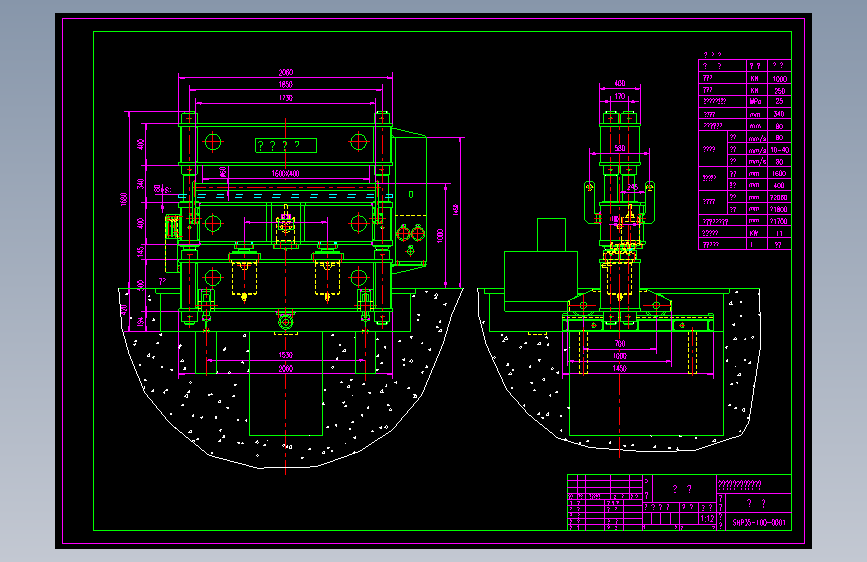Select the 580 dimension in side view
This screenshot has width=867, height=562.
620,148
